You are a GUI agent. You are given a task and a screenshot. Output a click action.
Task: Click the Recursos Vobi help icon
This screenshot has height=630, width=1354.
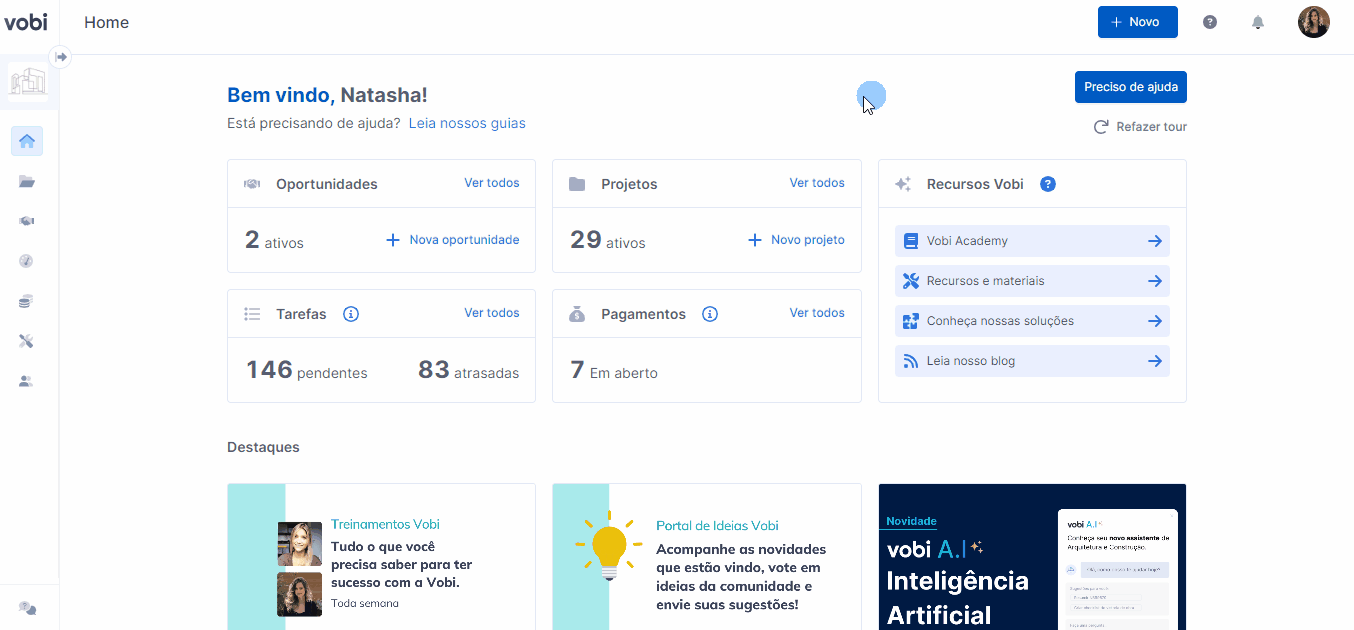pos(1048,184)
